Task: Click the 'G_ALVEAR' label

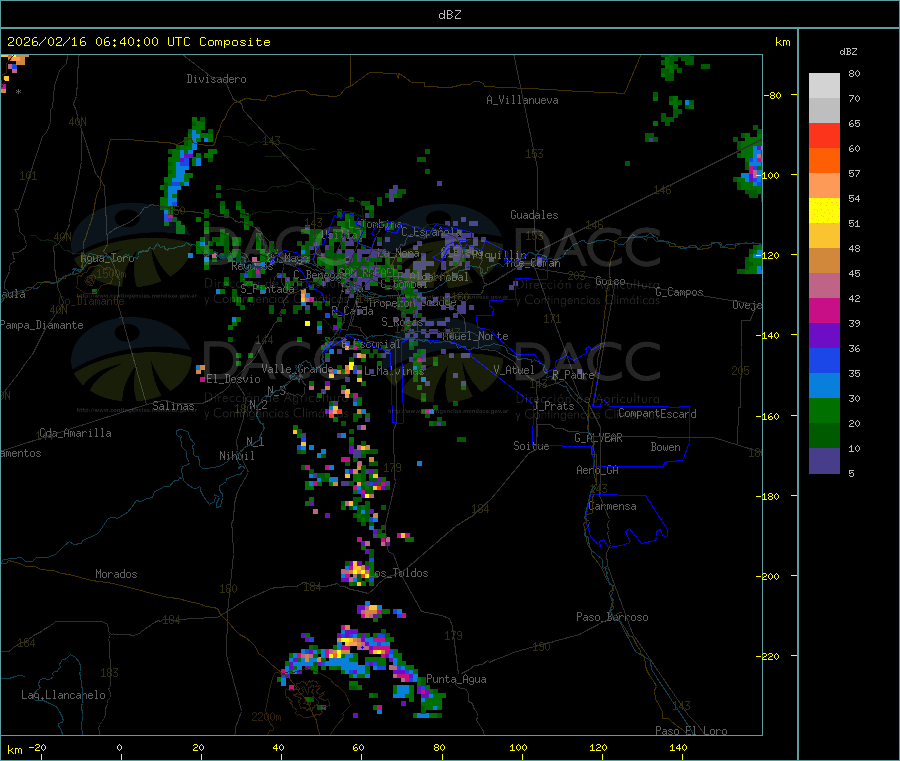Action: point(599,438)
